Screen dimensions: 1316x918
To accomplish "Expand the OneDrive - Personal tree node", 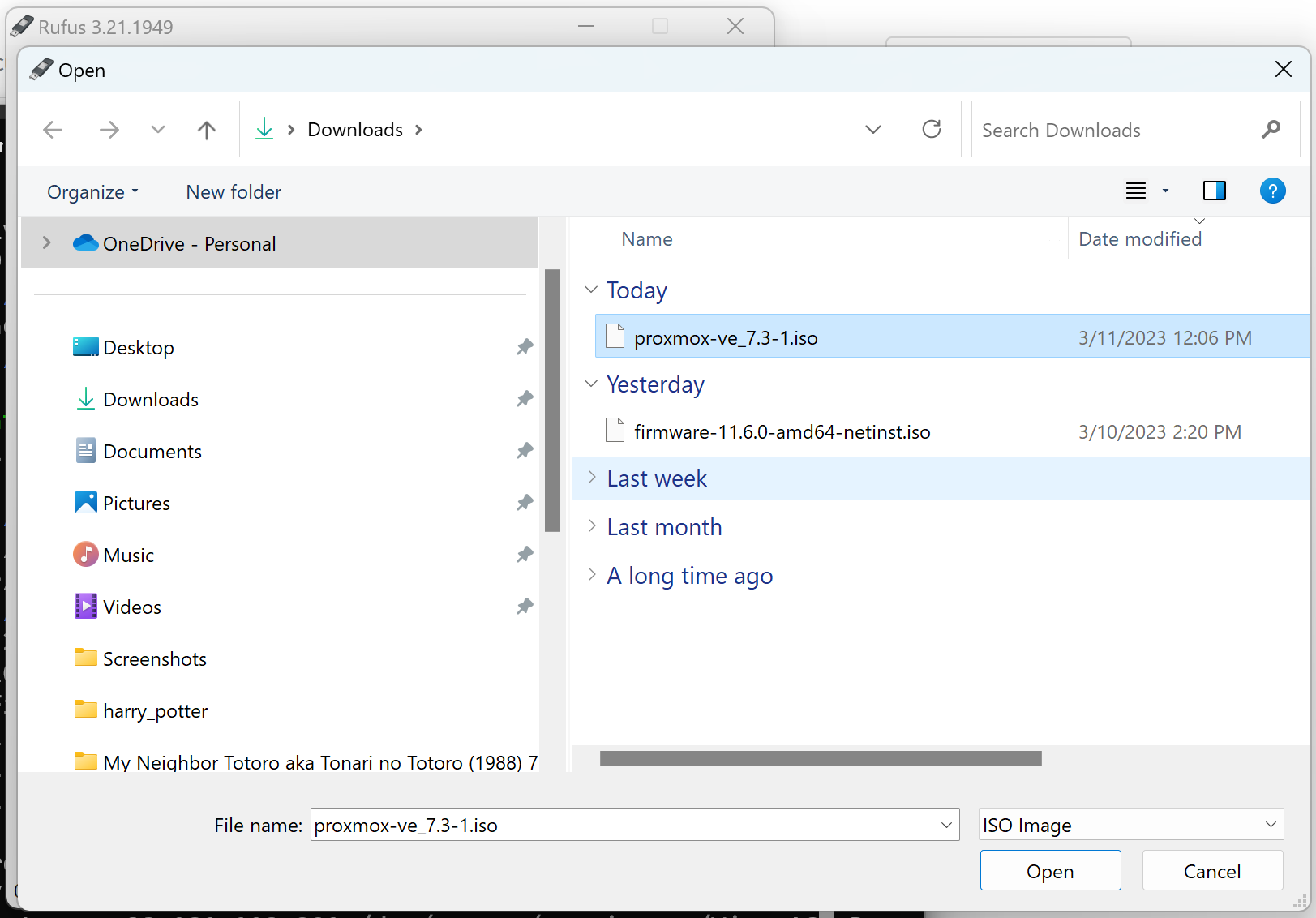I will 47,243.
